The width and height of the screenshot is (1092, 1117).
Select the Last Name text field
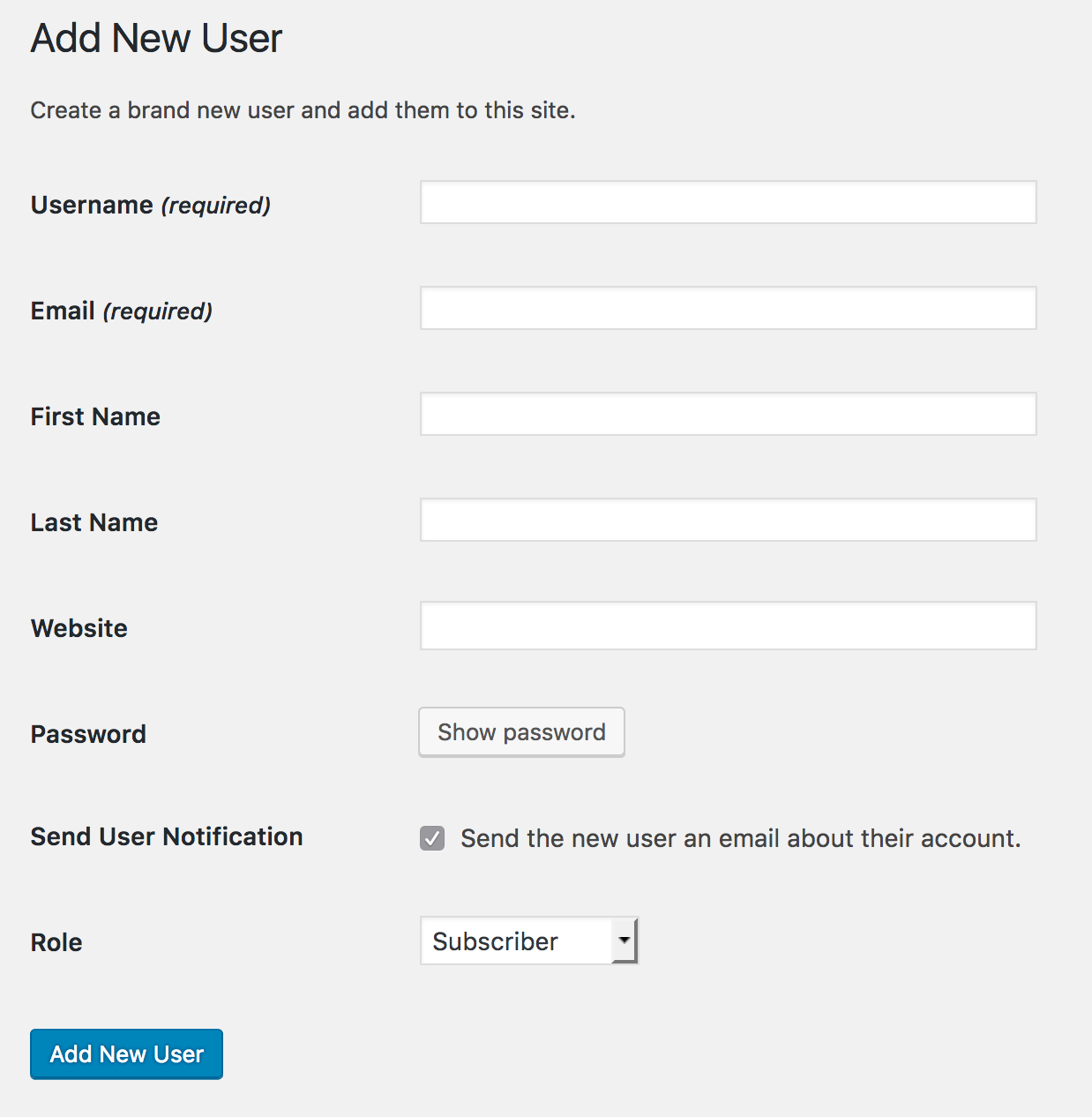728,521
